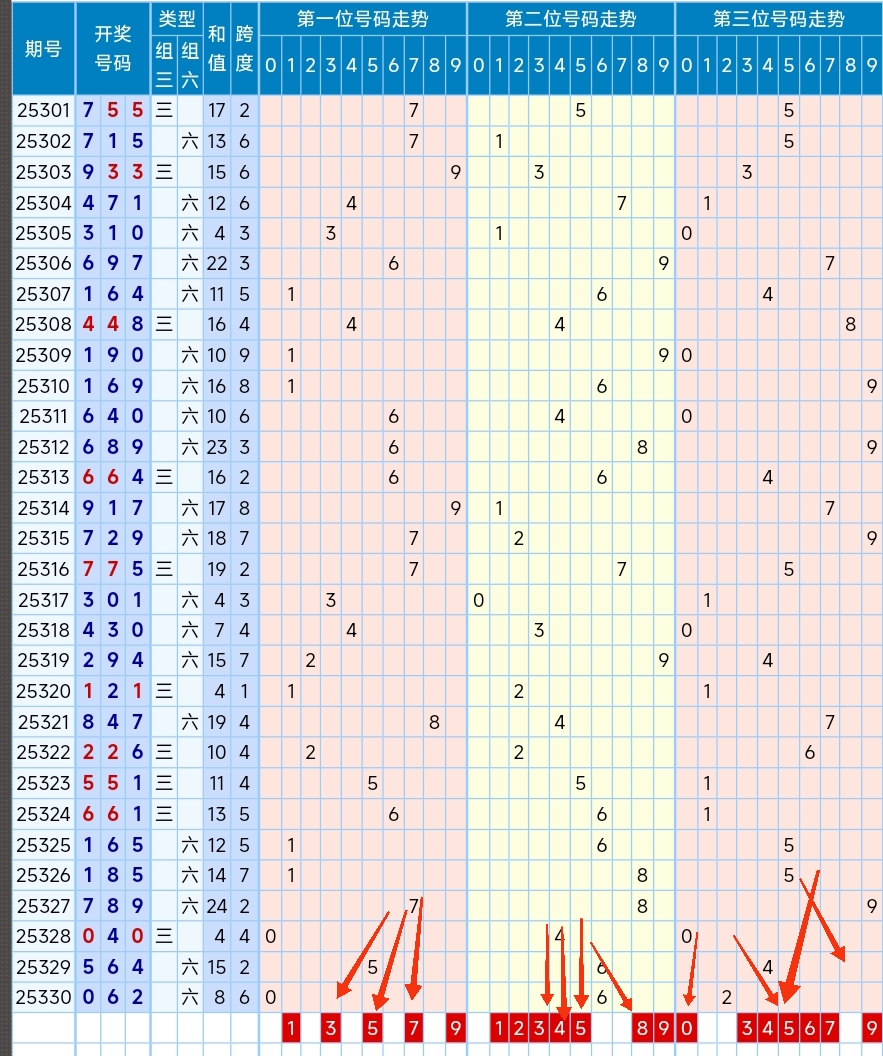The image size is (883, 1056).
Task: Click digit 0 header under 第一位号码走势
Action: click(270, 65)
